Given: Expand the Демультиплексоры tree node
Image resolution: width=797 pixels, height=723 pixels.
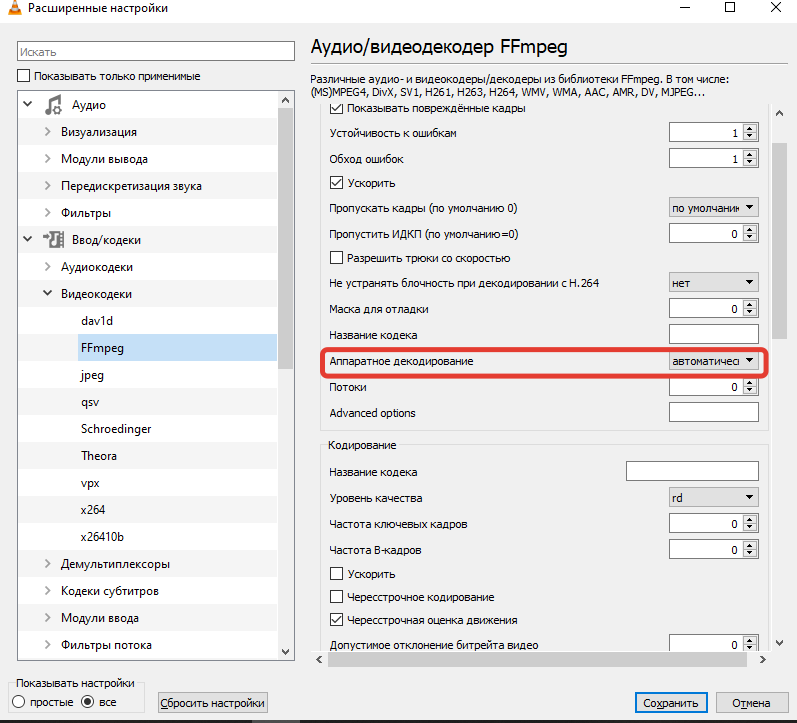Looking at the screenshot, I should [47, 564].
